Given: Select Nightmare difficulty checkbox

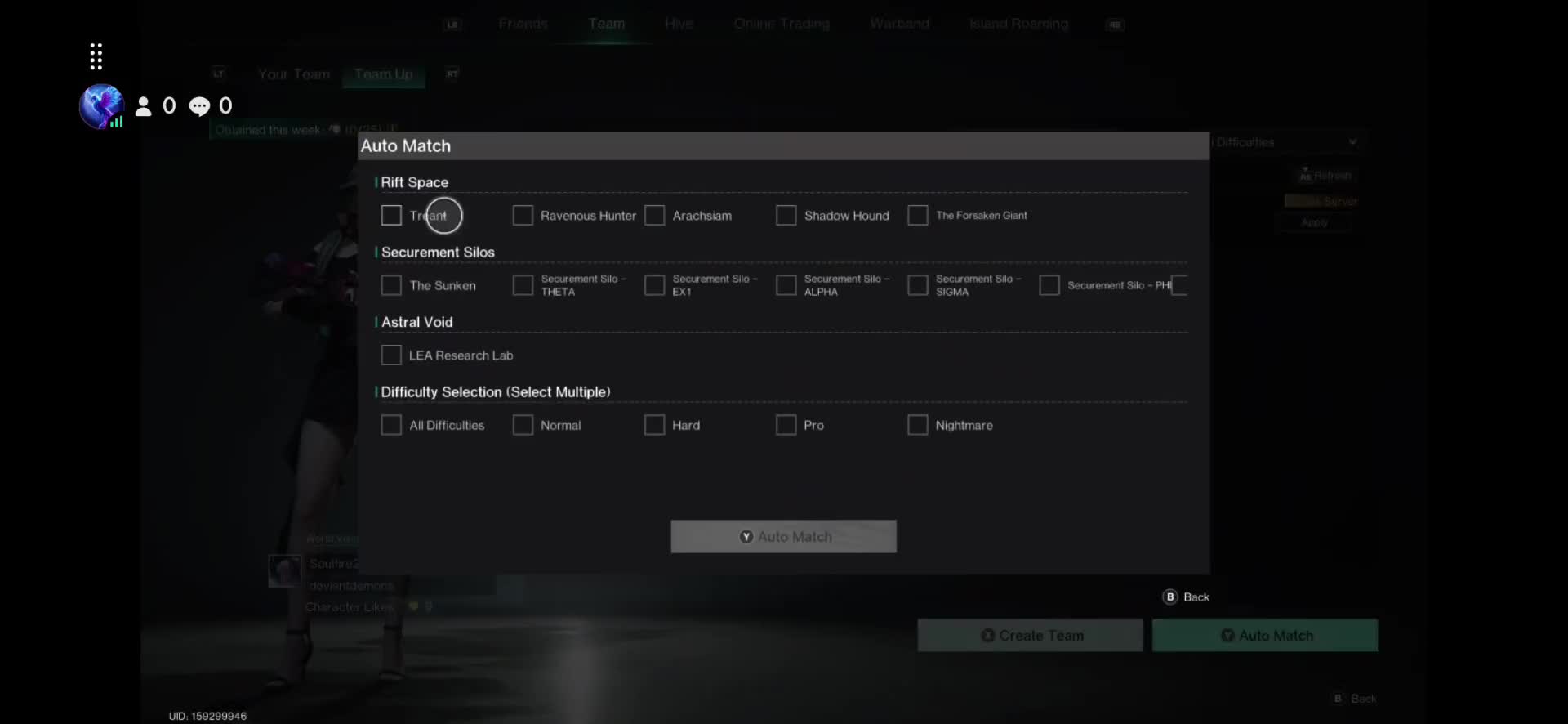Looking at the screenshot, I should (918, 425).
